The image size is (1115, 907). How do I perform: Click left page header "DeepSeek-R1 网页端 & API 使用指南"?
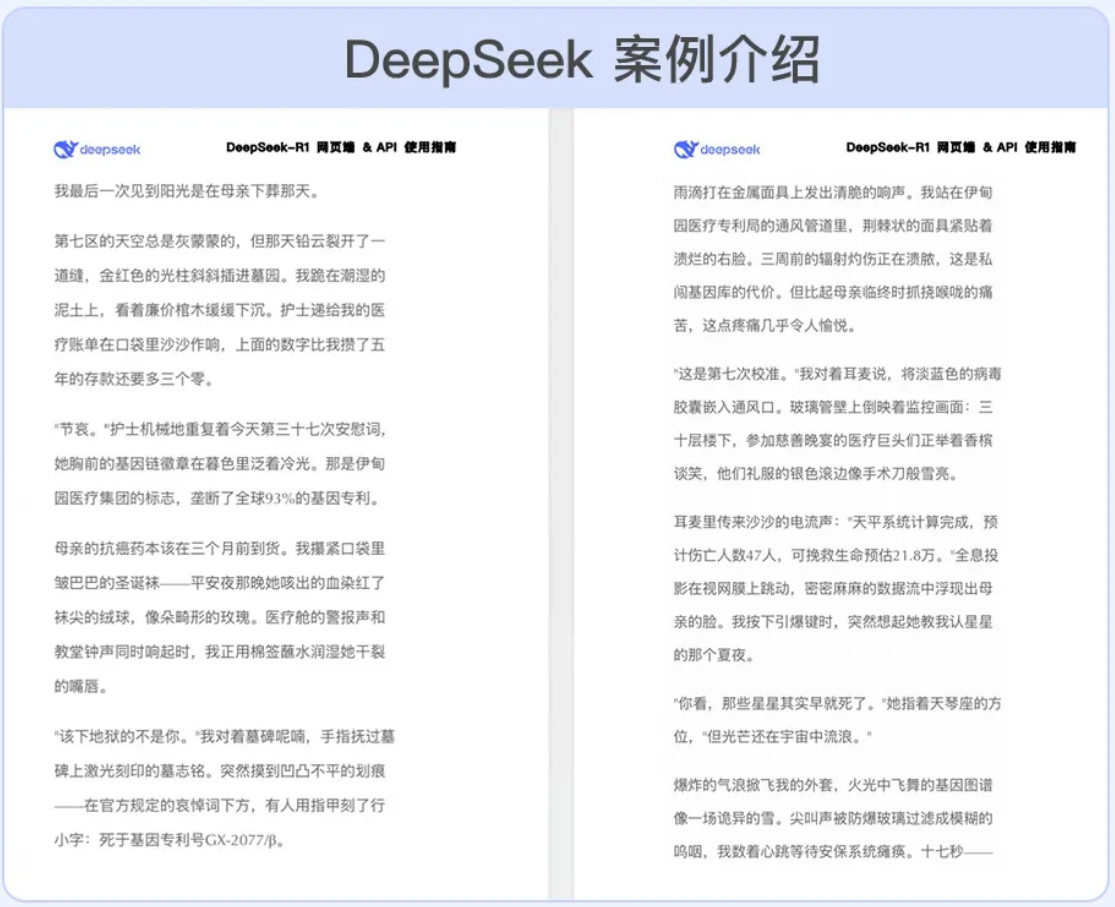click(x=341, y=147)
